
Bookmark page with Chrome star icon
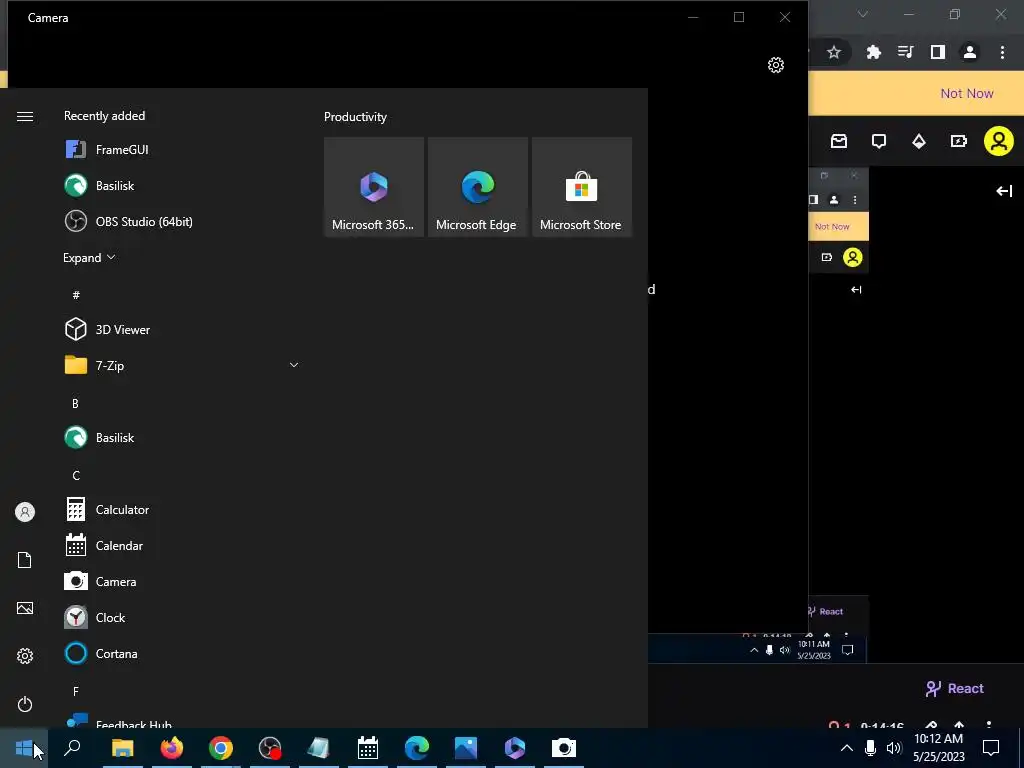point(834,52)
